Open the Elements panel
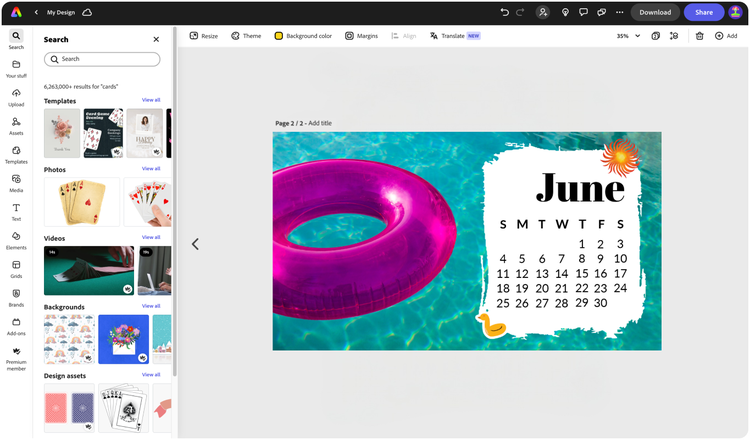 pyautogui.click(x=16, y=241)
